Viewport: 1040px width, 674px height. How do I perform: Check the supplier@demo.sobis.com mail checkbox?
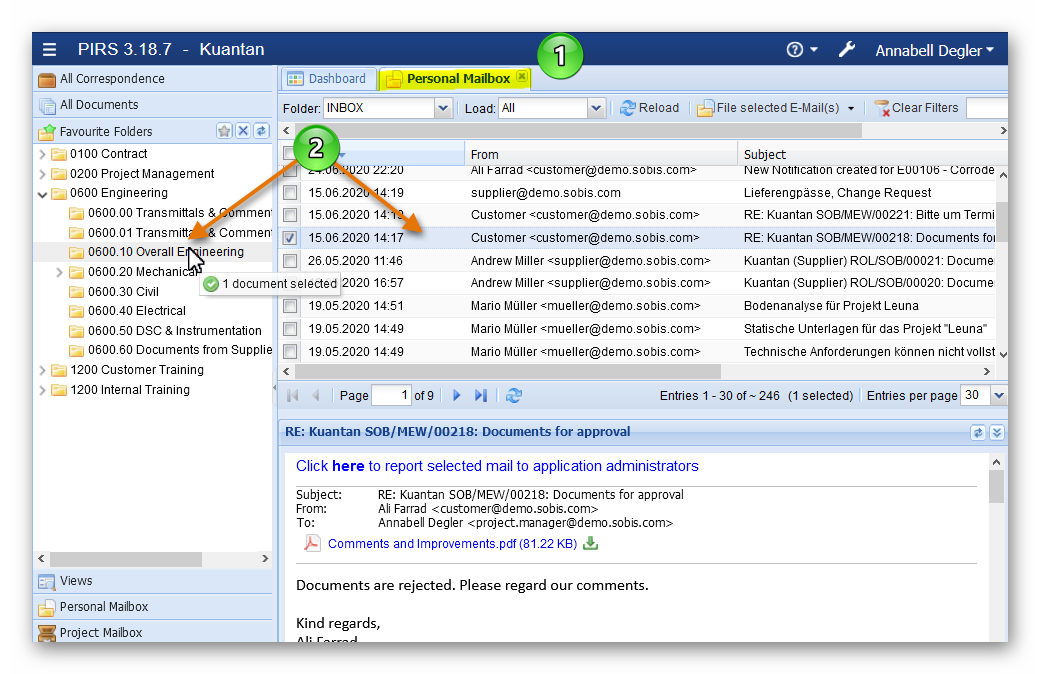(290, 192)
